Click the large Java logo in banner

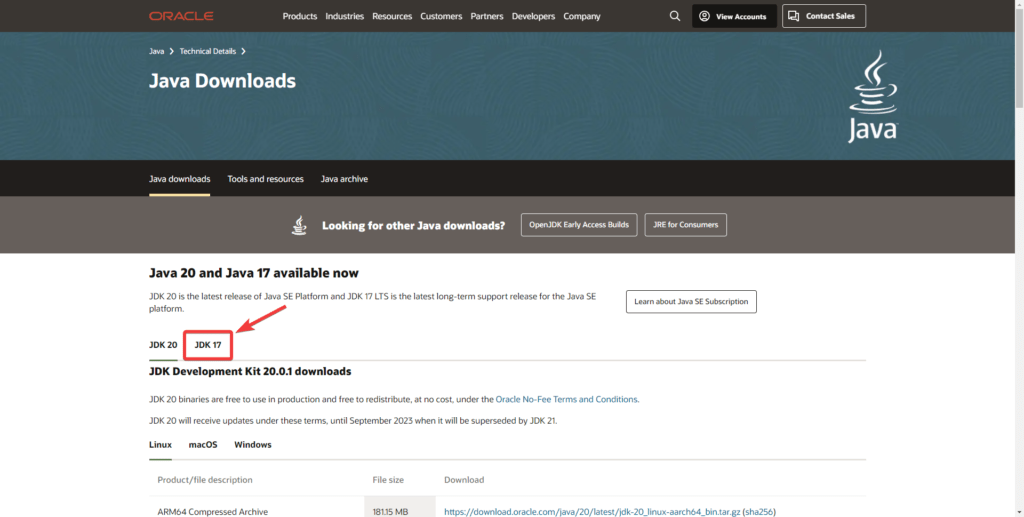872,97
